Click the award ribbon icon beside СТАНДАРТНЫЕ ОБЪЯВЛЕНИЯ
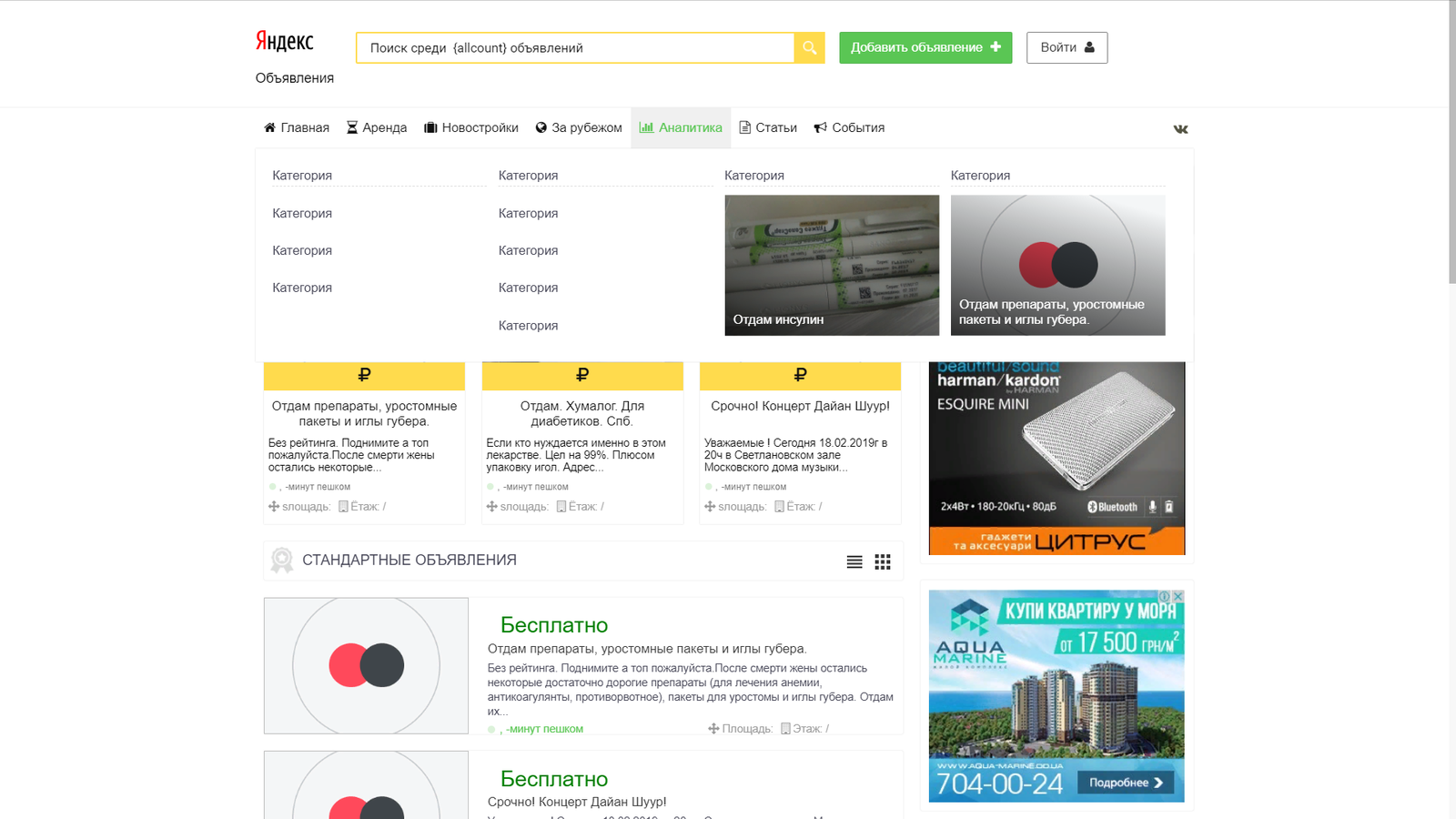 pyautogui.click(x=282, y=560)
